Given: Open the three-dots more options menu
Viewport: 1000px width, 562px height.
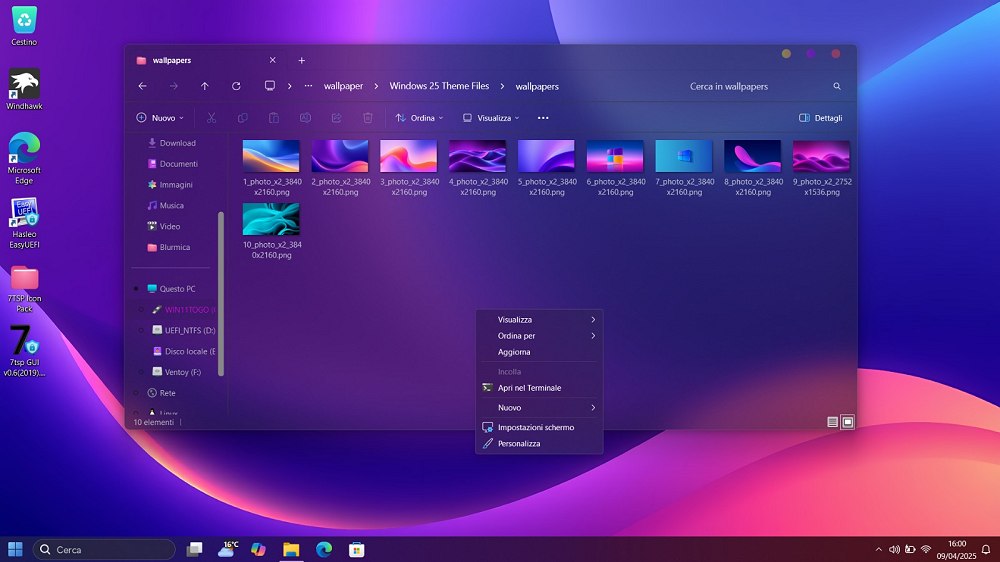Looking at the screenshot, I should (x=543, y=118).
